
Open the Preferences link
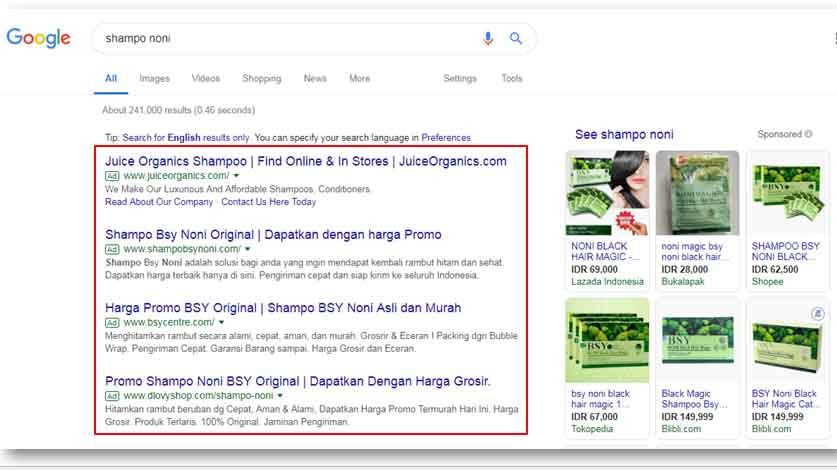pos(446,138)
